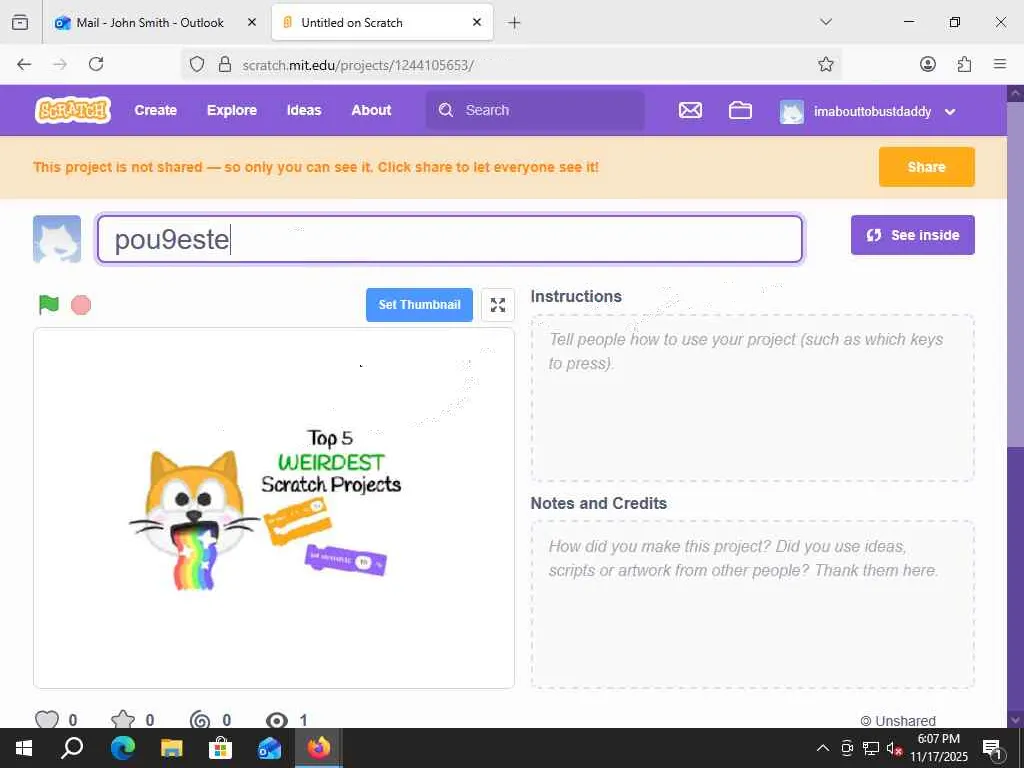Stop the project with the red stop icon
Image resolution: width=1024 pixels, height=768 pixels.
pyautogui.click(x=81, y=305)
